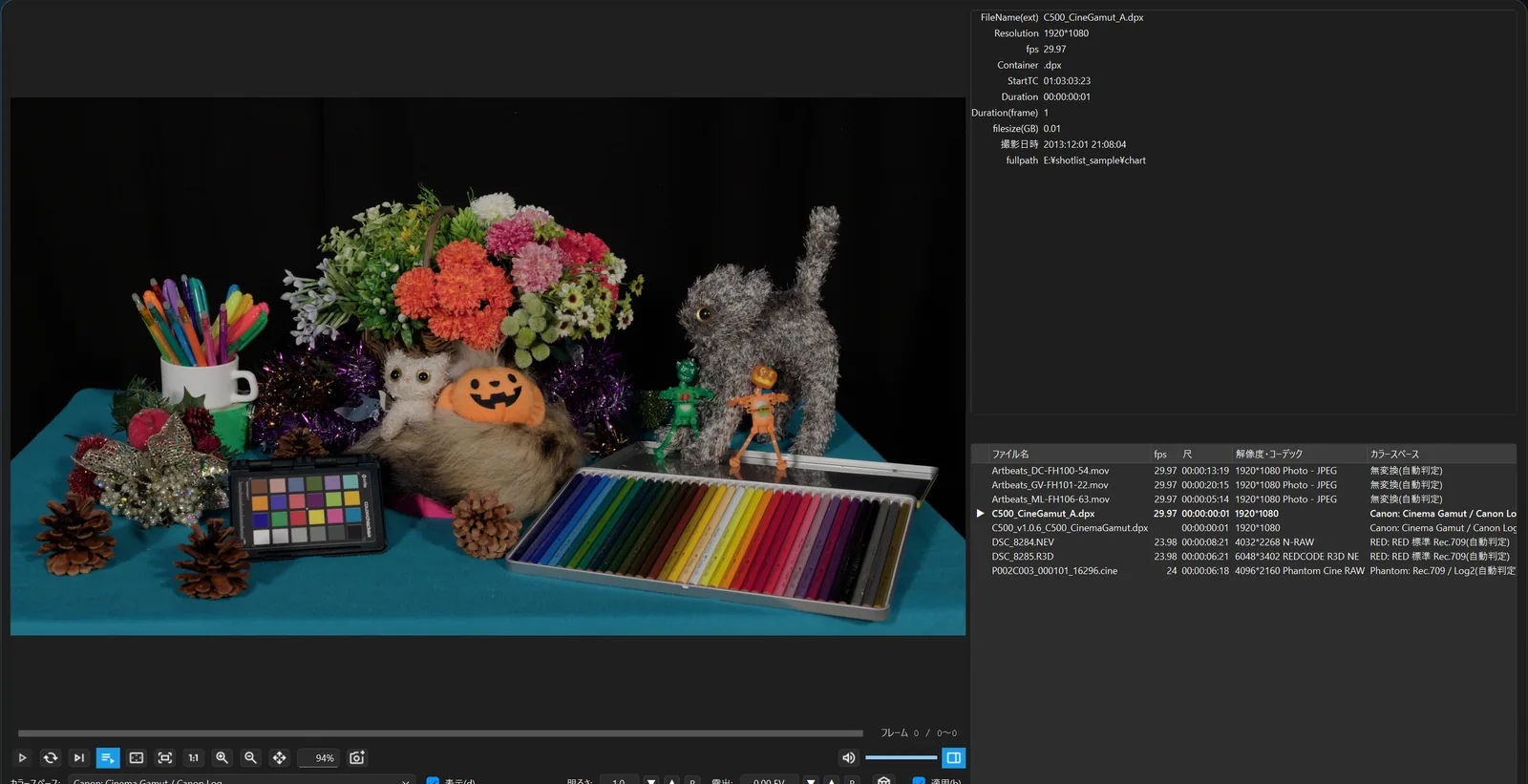The height and width of the screenshot is (784, 1528).
Task: Step to the next frame
Action: pyautogui.click(x=79, y=758)
